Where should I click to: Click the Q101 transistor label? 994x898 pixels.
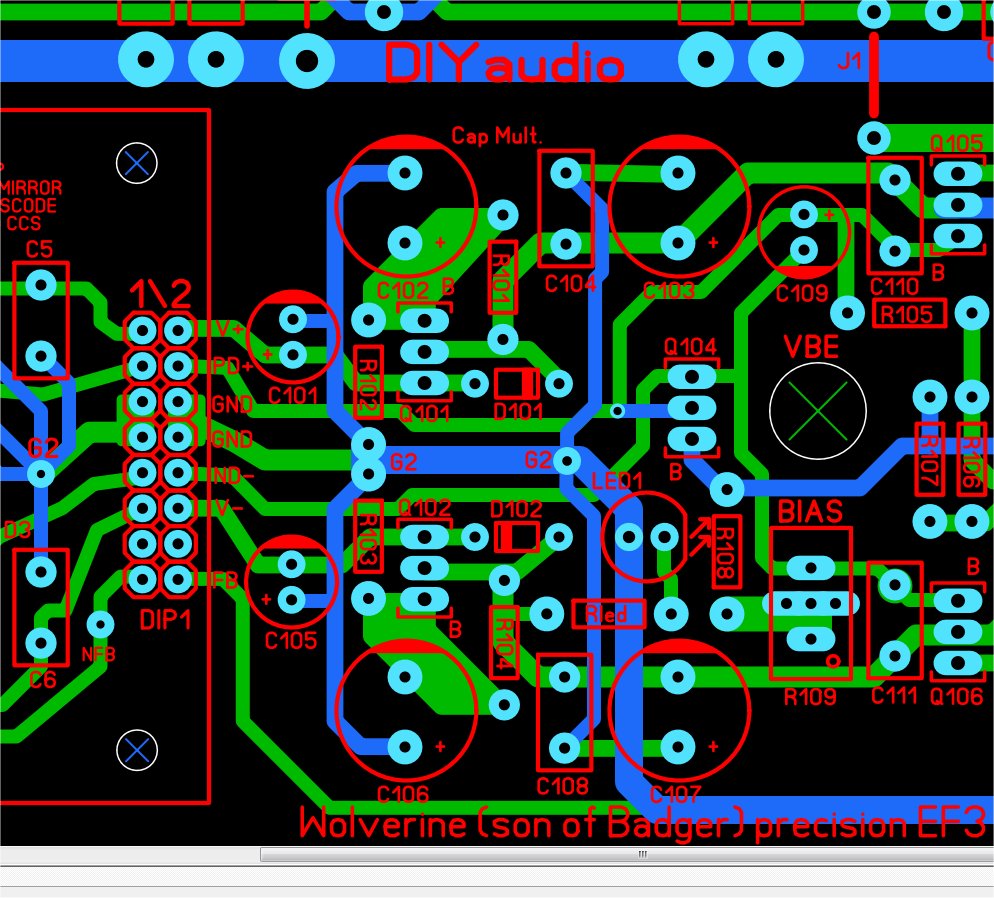[x=424, y=414]
